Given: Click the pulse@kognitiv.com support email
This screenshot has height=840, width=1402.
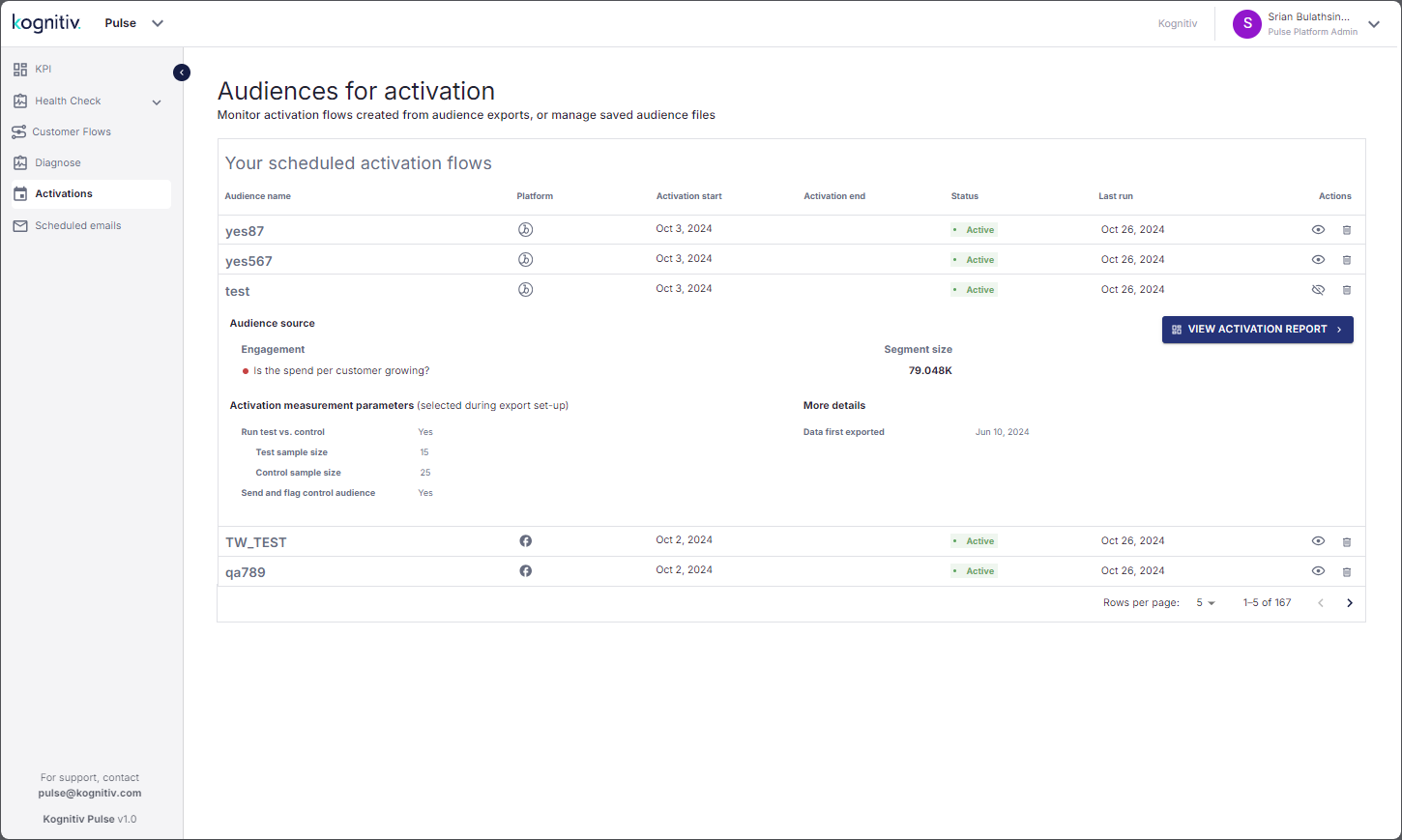Looking at the screenshot, I should tap(90, 794).
